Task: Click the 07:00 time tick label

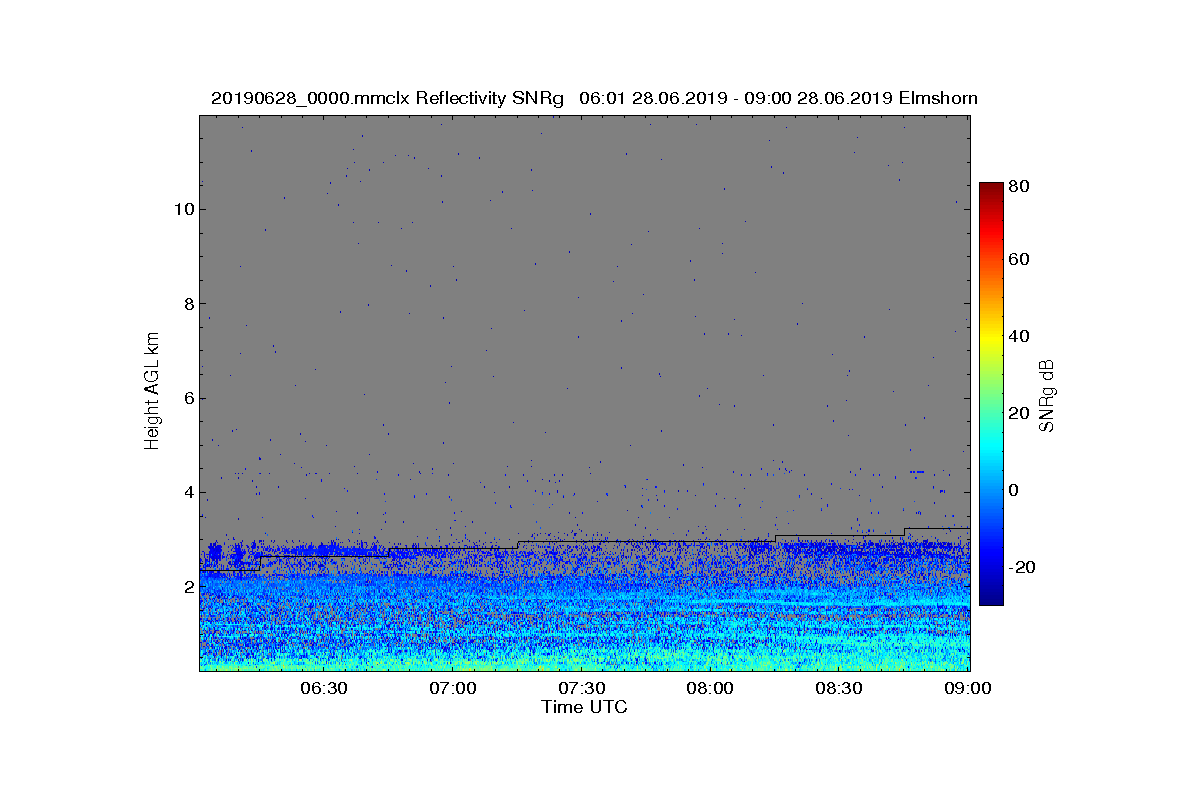Action: point(453,689)
